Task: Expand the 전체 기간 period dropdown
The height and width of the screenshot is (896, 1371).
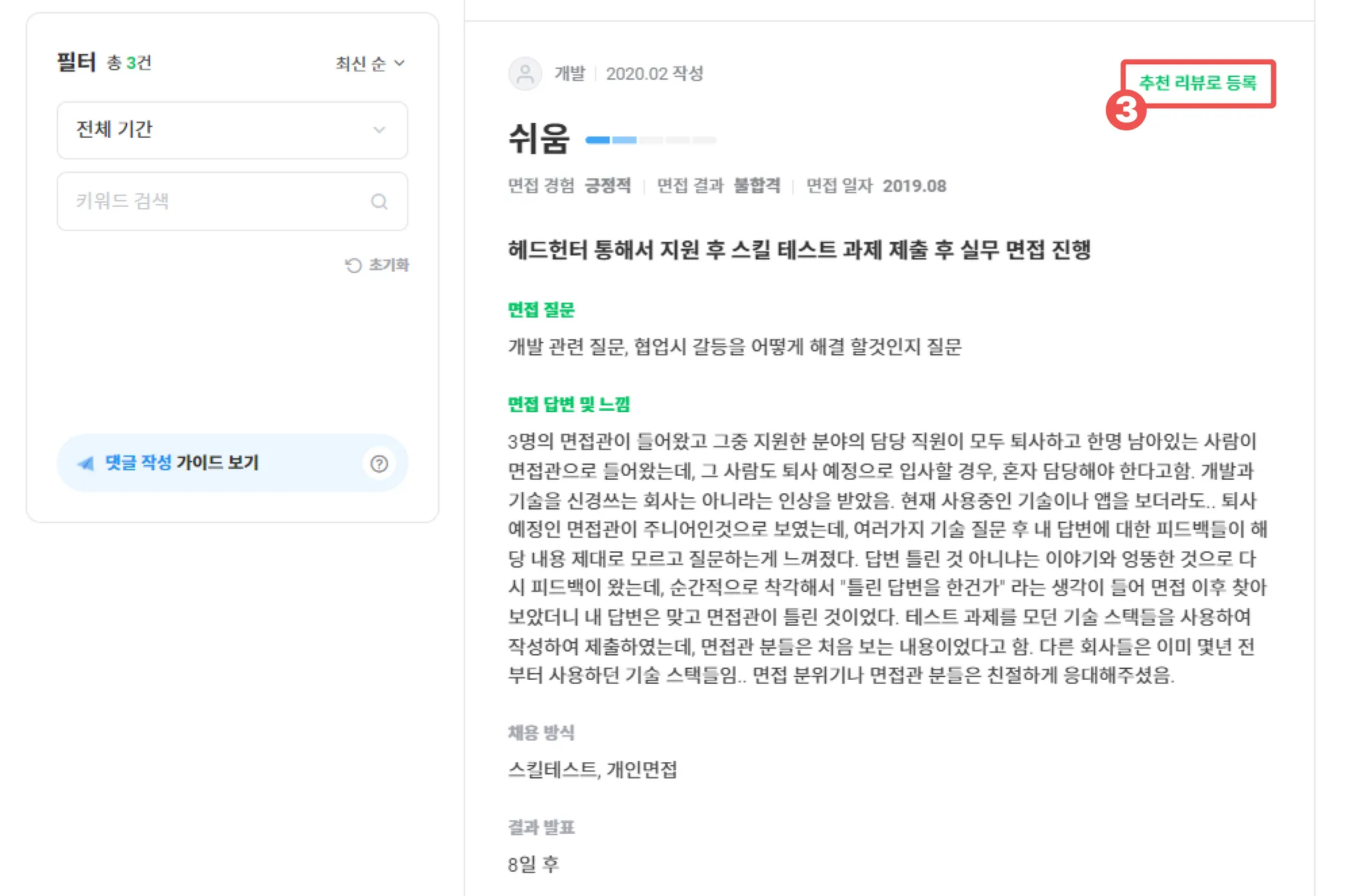Action: [232, 130]
